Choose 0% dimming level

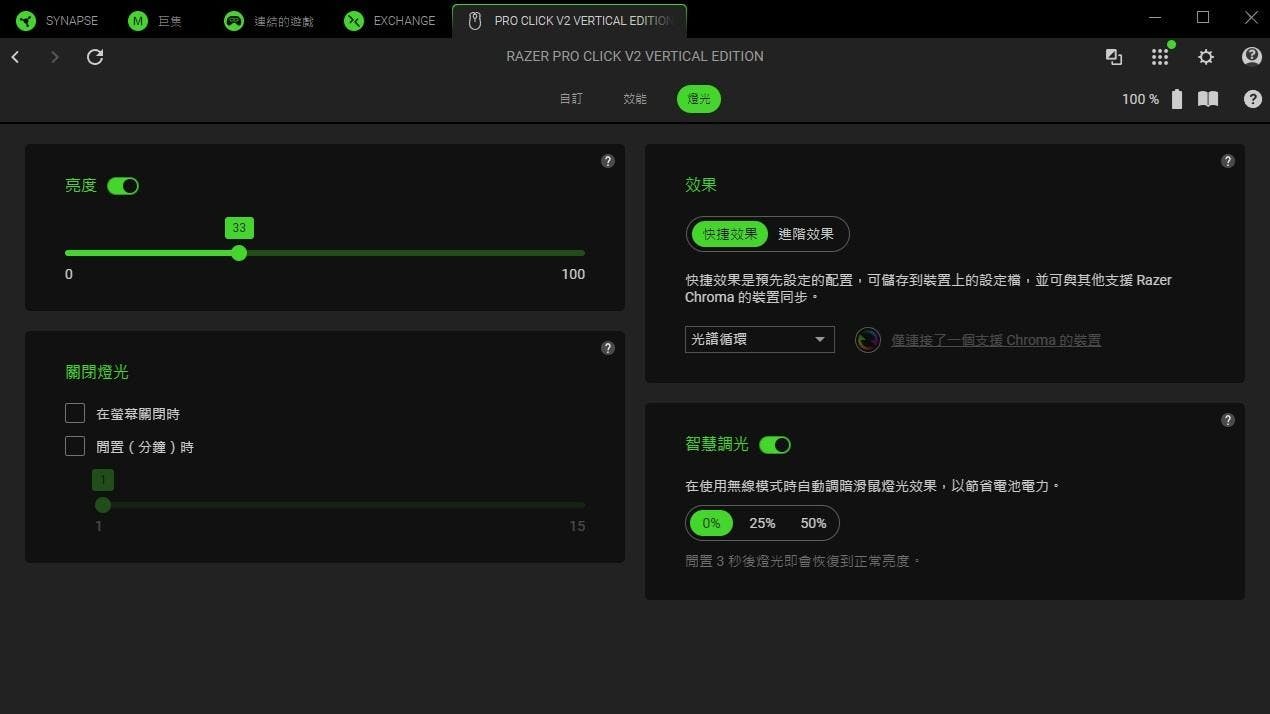pyautogui.click(x=711, y=523)
